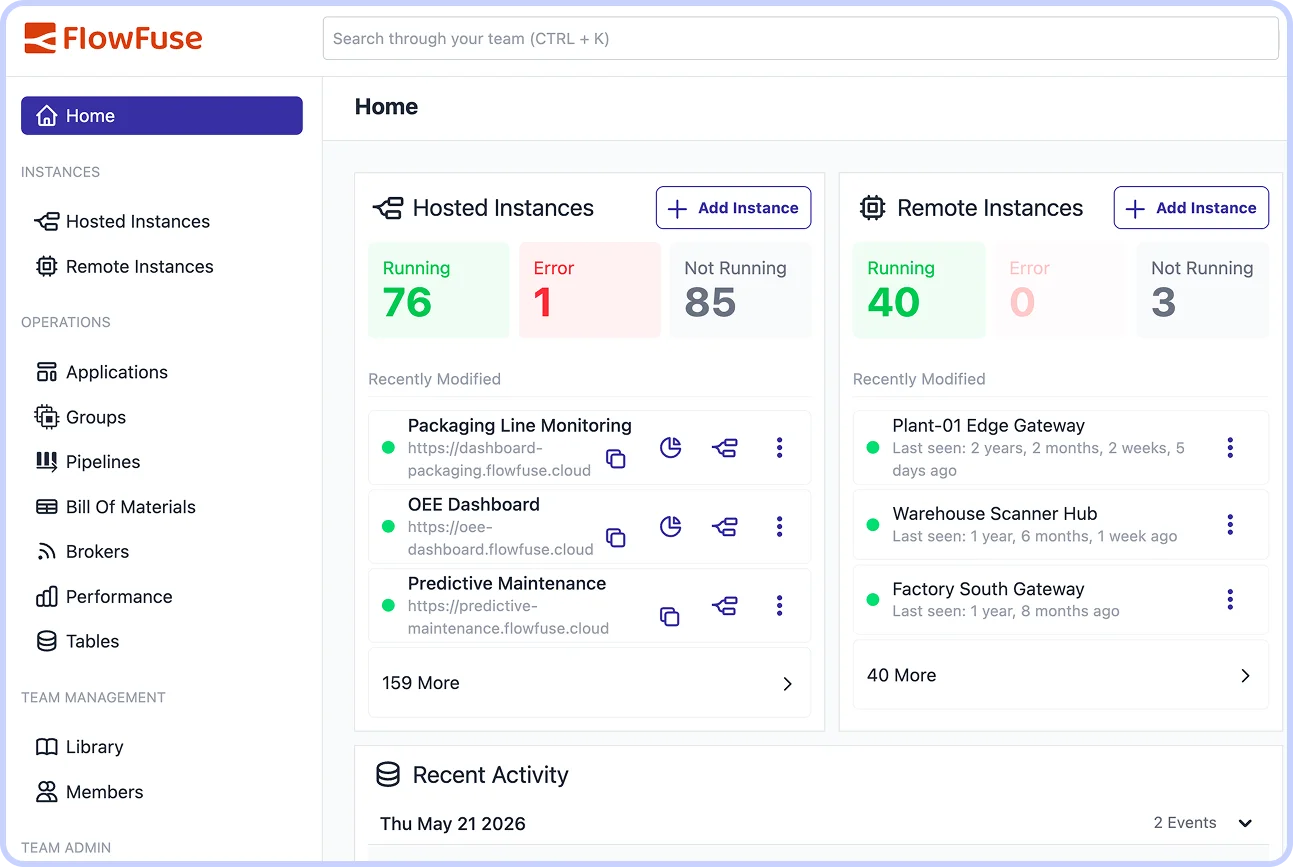Open the Predictive Maintenance kebab menu
The height and width of the screenshot is (867, 1293).
780,605
